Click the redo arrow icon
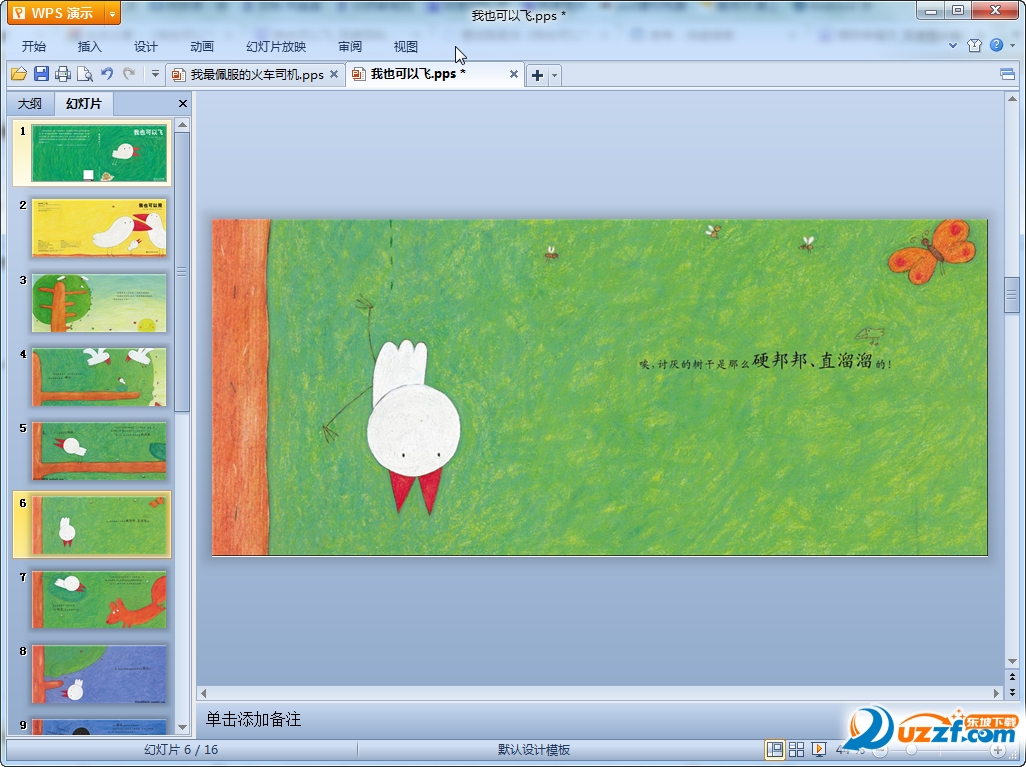 (129, 74)
